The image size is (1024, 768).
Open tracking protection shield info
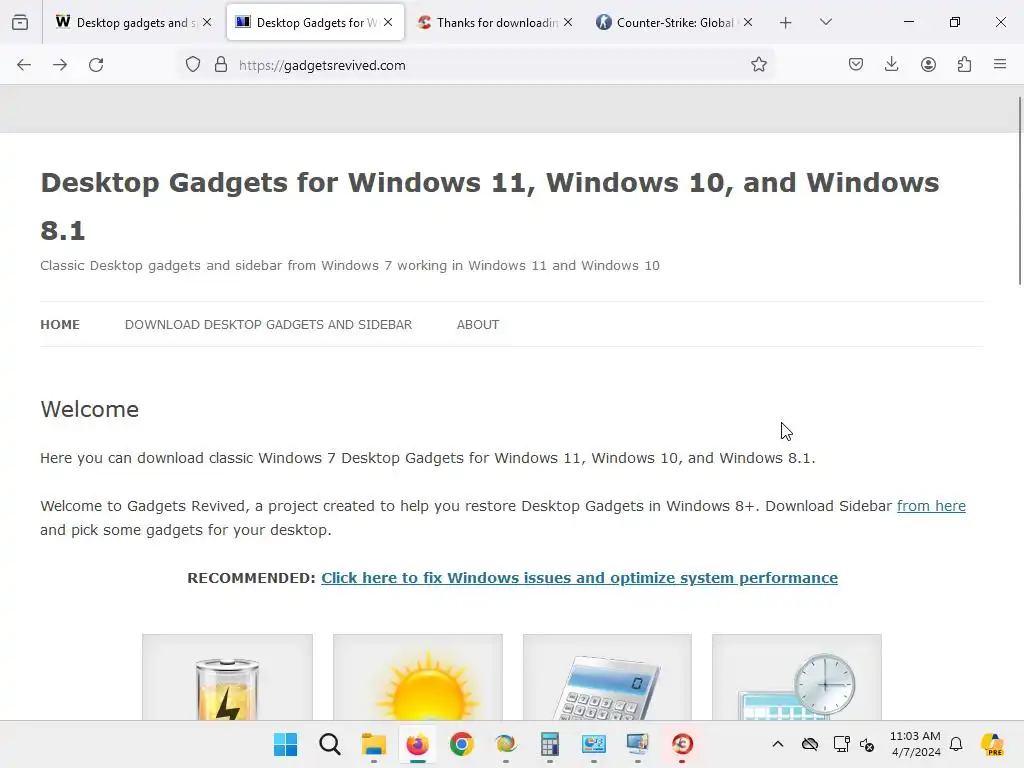tap(193, 65)
